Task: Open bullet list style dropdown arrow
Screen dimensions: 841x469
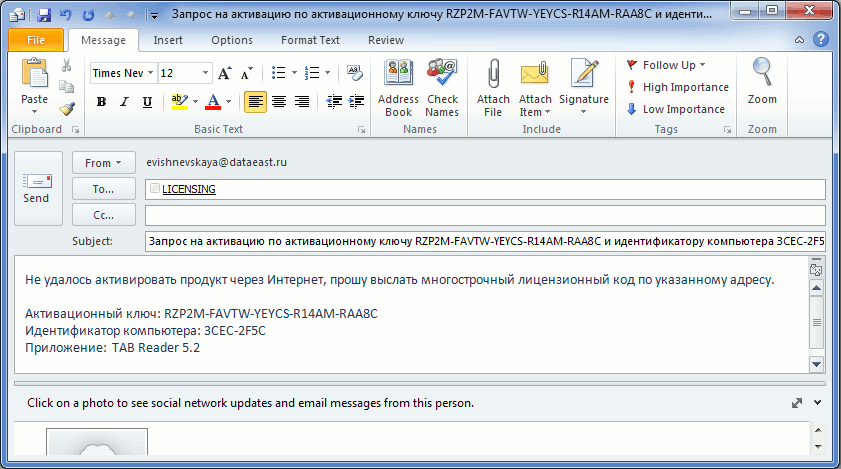Action: click(x=294, y=72)
